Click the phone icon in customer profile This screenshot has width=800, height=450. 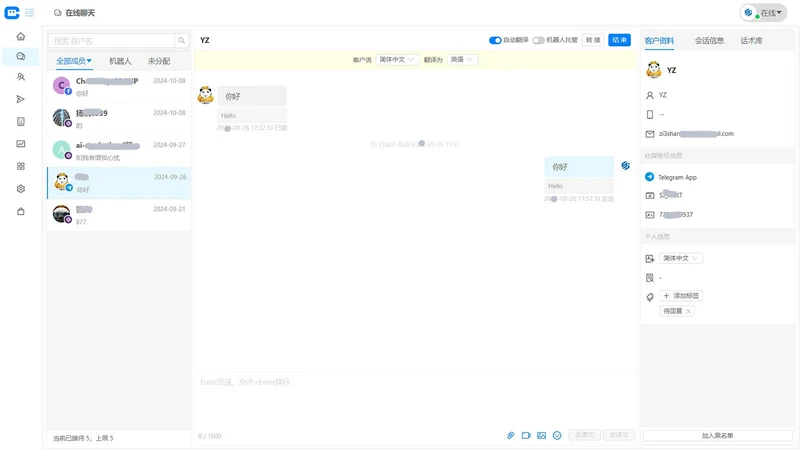click(x=650, y=114)
